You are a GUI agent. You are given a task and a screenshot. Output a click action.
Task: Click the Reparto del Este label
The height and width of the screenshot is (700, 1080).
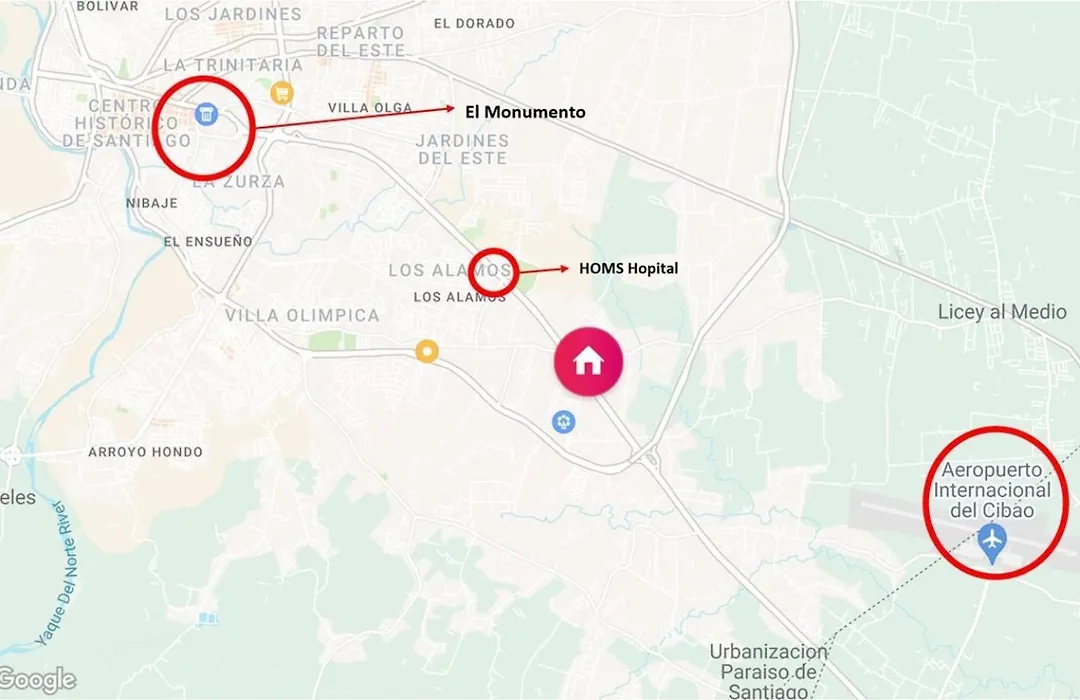(x=361, y=41)
